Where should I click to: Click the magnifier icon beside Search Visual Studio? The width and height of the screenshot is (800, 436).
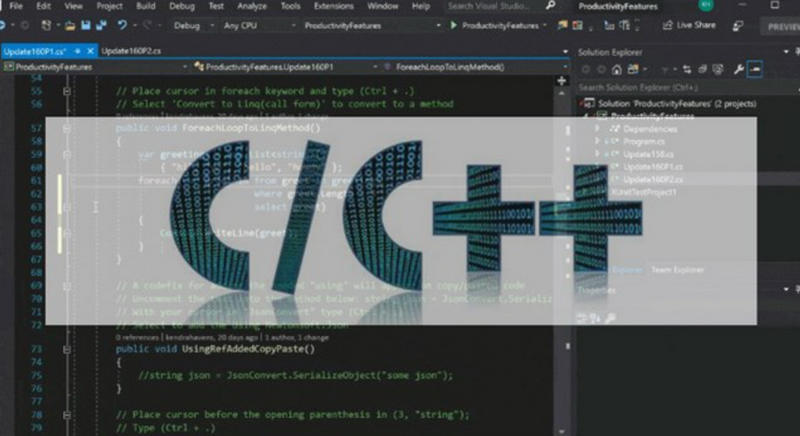[551, 6]
